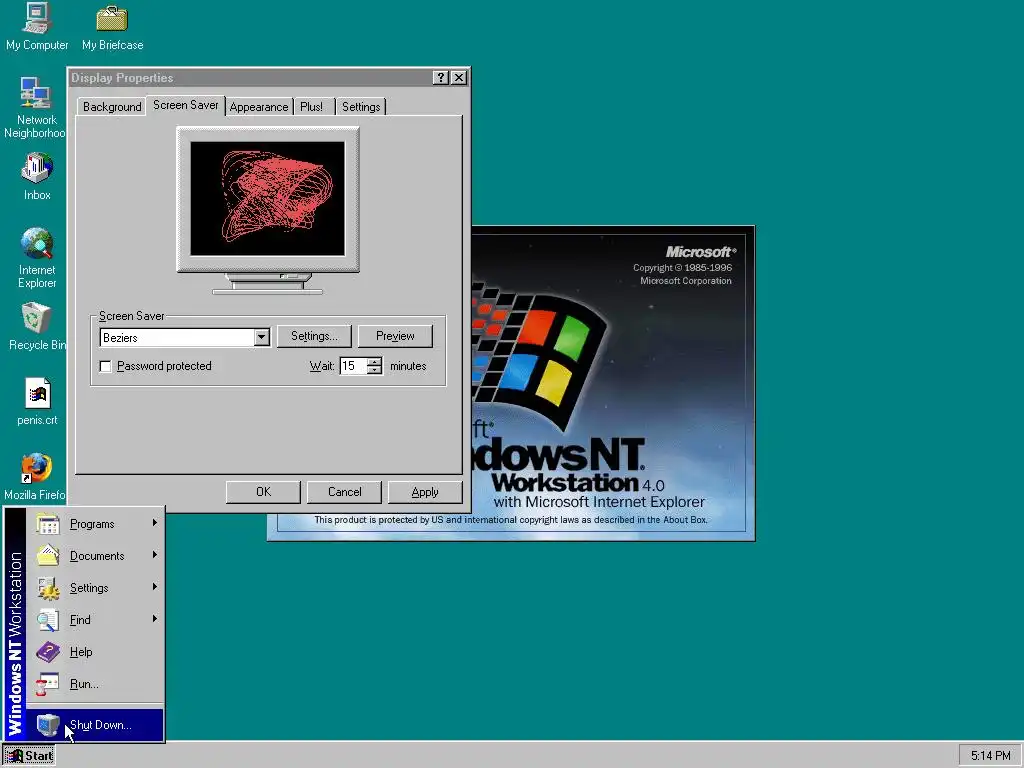Click the Settings control panel icon in Start menu
1024x768 pixels.
[x=48, y=588]
